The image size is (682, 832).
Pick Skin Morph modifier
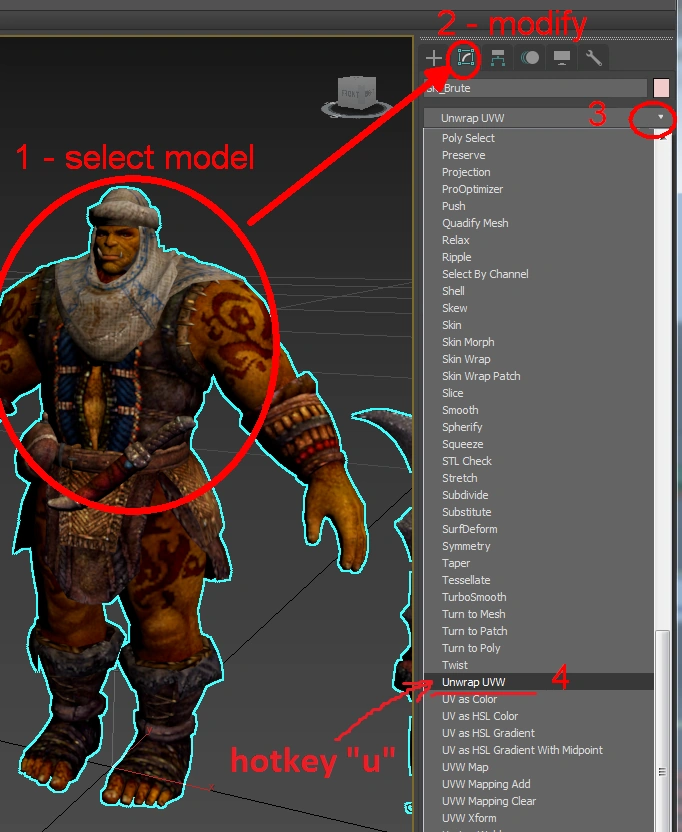468,342
